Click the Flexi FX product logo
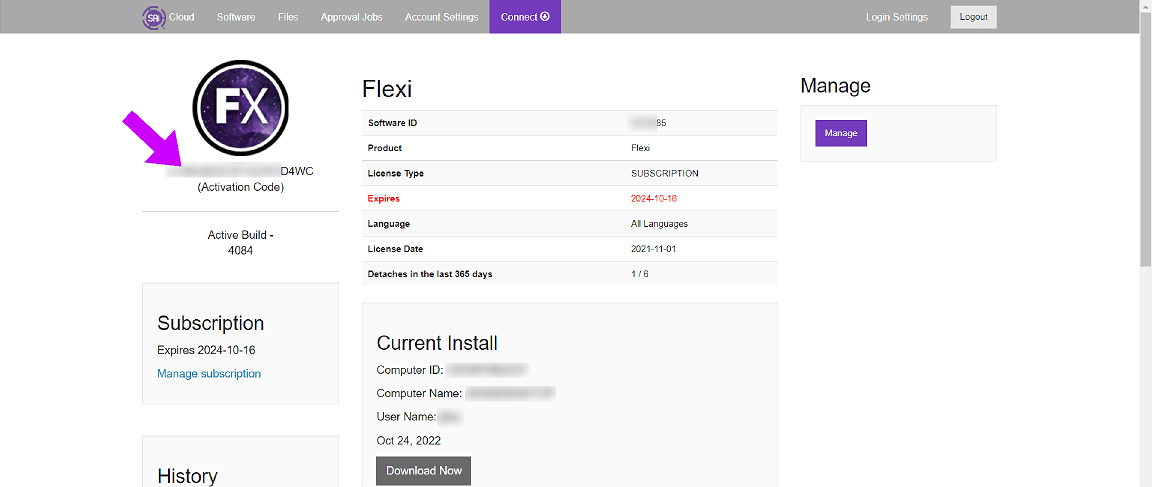This screenshot has height=487, width=1152. [240, 107]
